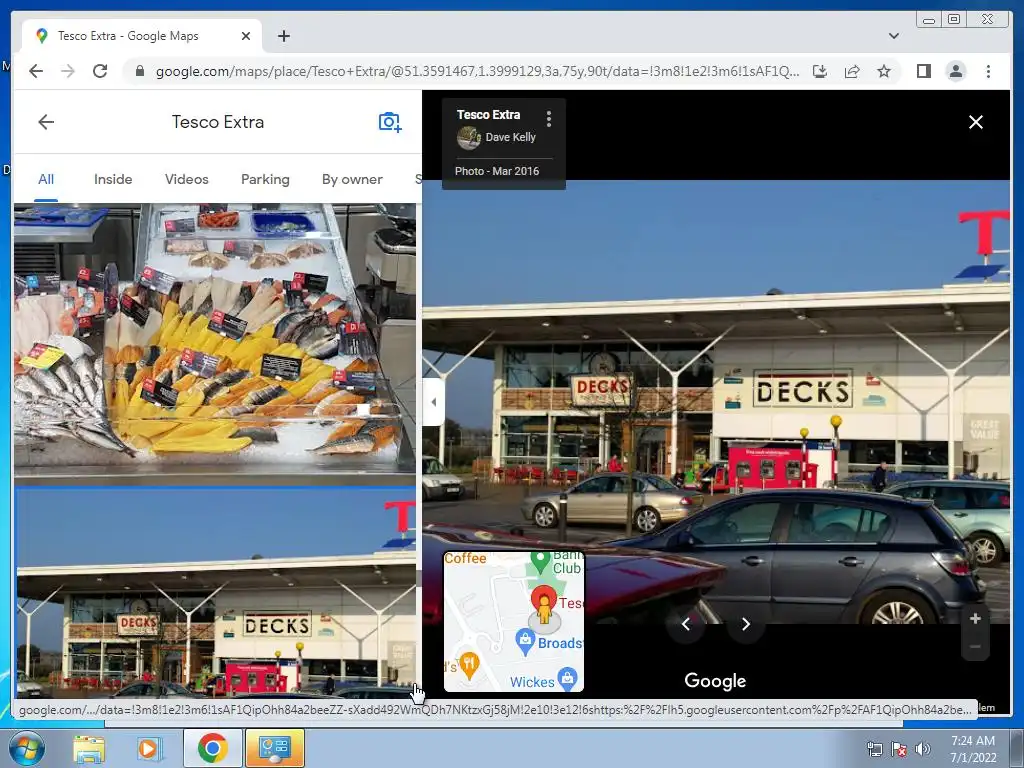Screen dimensions: 1024x768
Task: Click the Chrome browser back arrow
Action: click(x=36, y=71)
